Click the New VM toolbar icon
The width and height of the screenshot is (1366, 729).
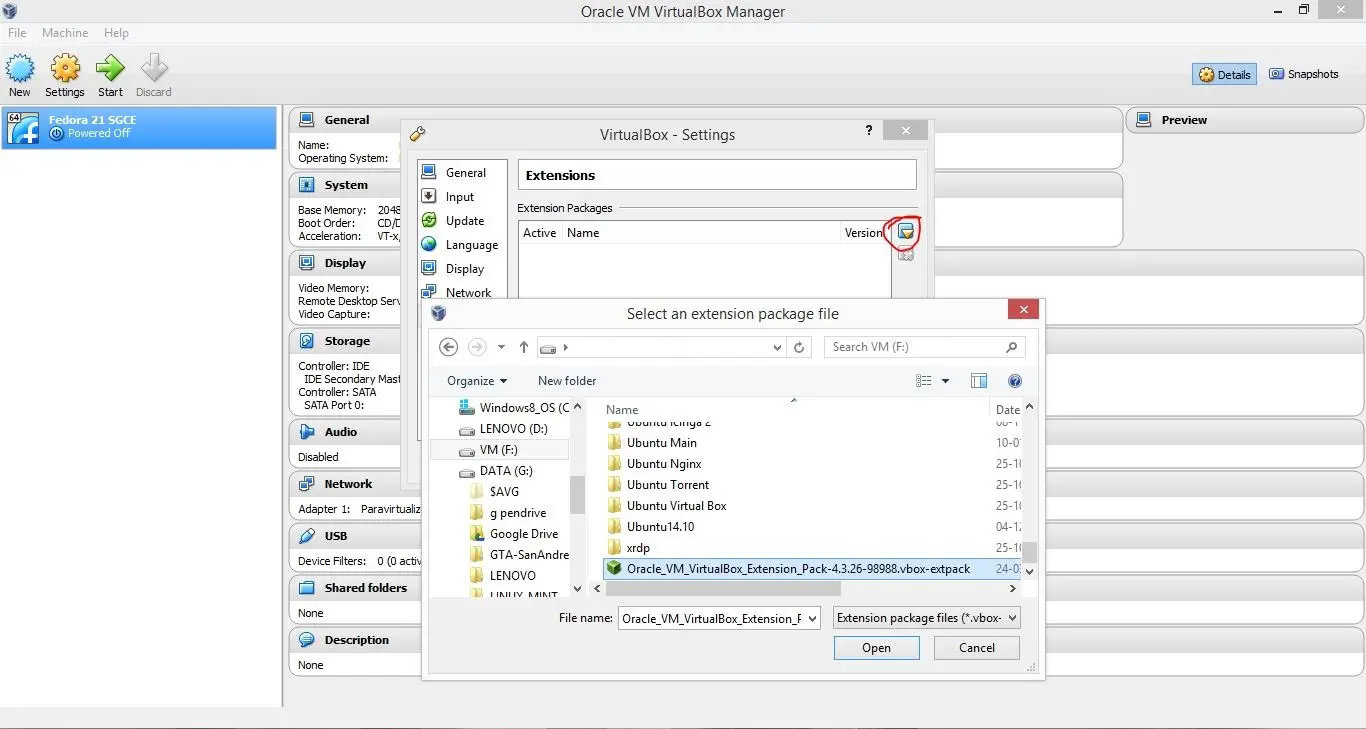pos(20,68)
